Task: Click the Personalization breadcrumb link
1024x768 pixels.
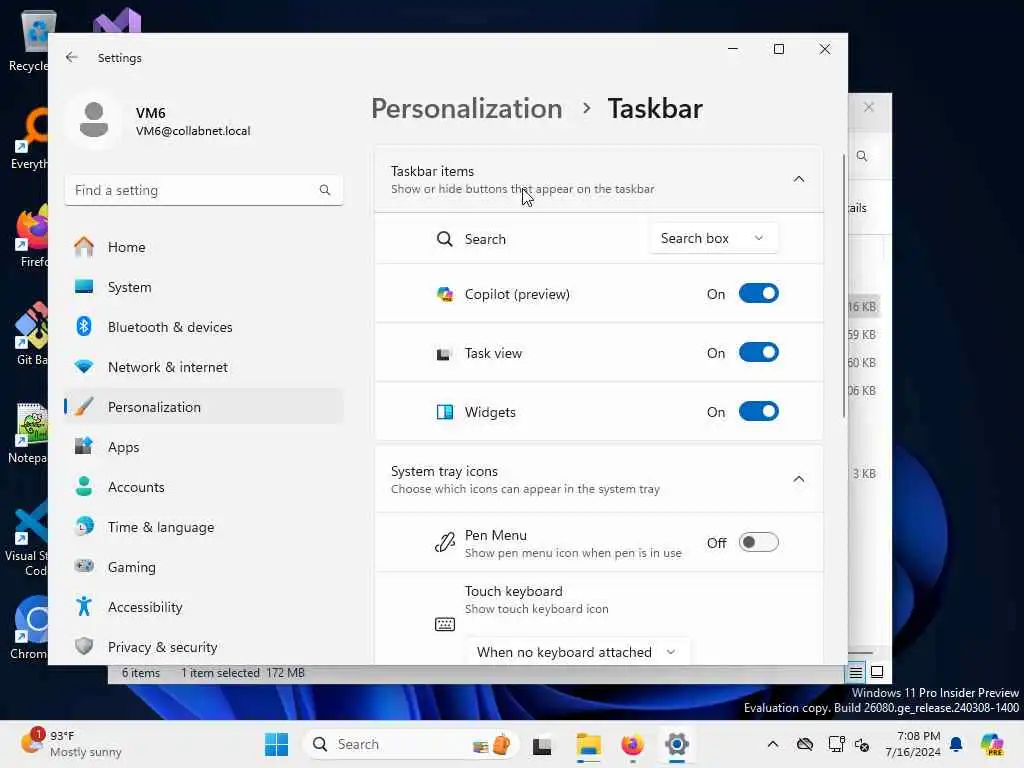Action: point(466,108)
